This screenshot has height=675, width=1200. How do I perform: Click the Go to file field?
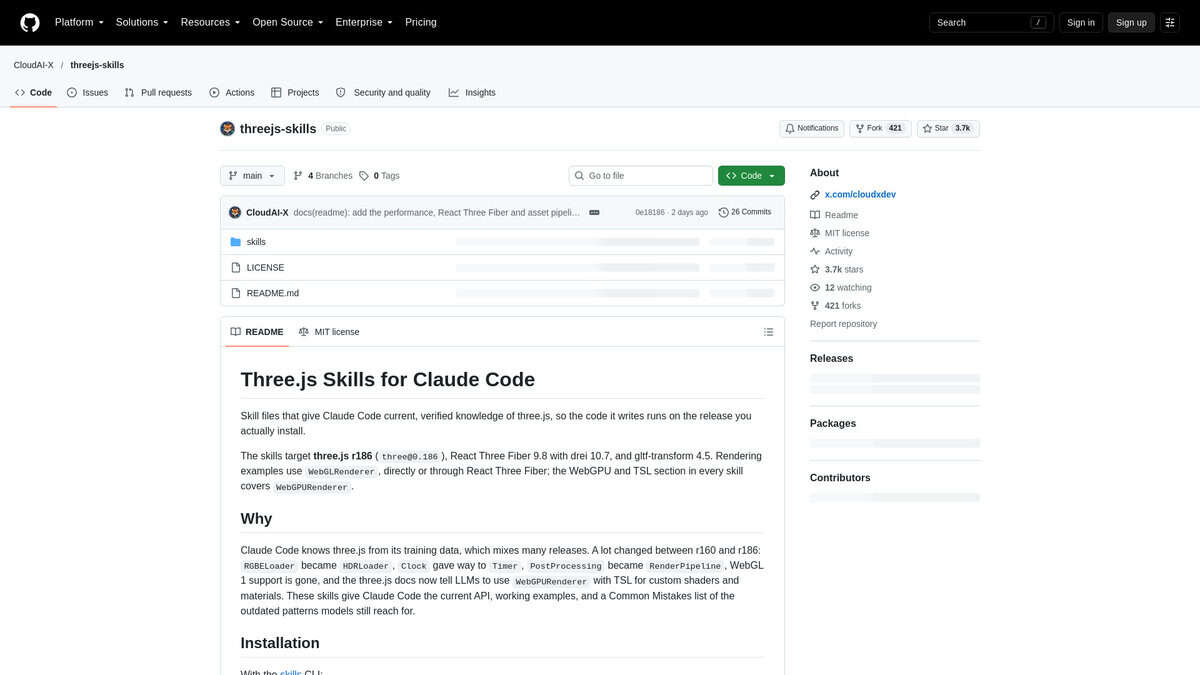[x=641, y=176]
